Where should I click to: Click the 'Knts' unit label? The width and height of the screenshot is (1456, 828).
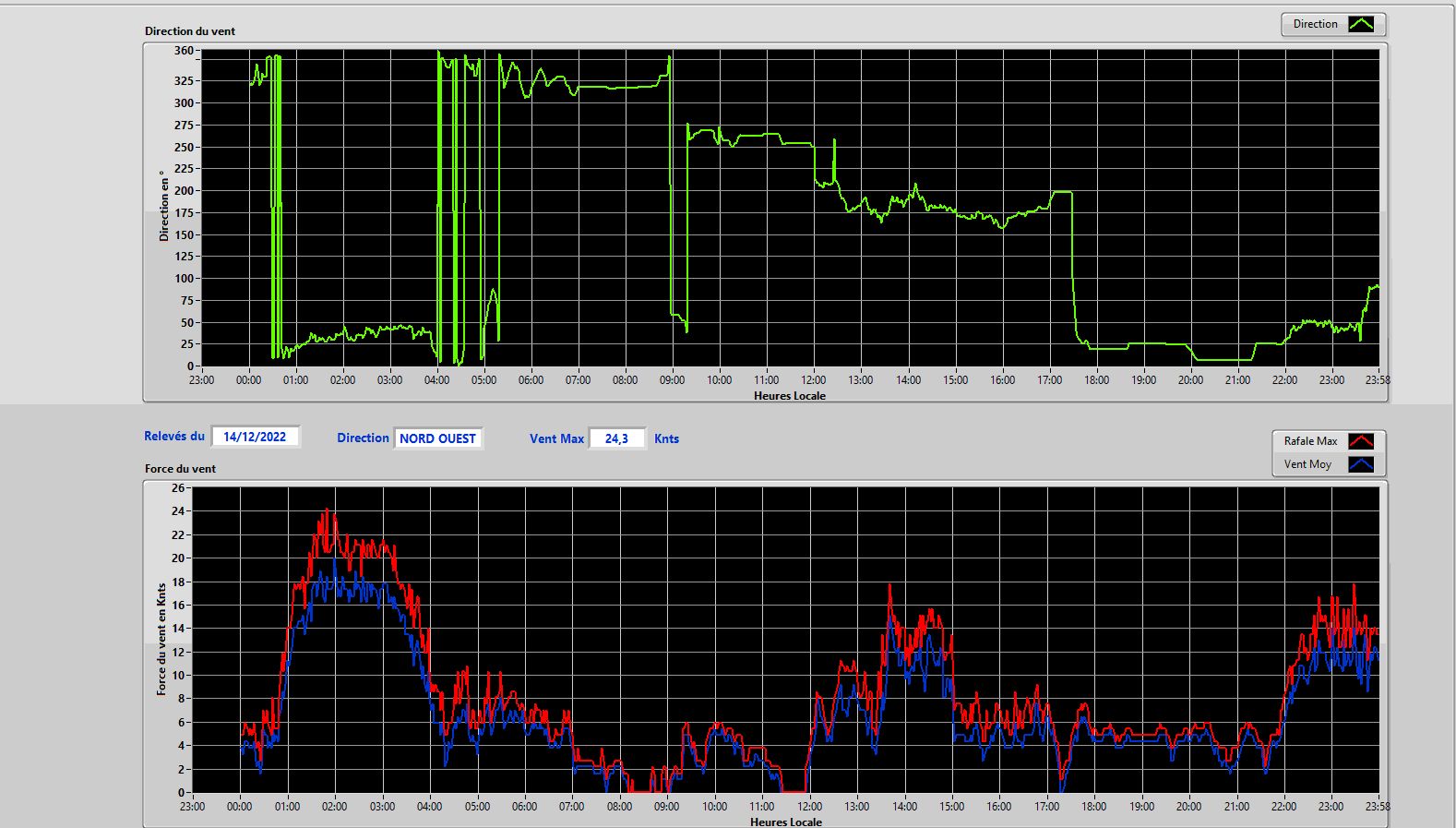click(x=666, y=439)
